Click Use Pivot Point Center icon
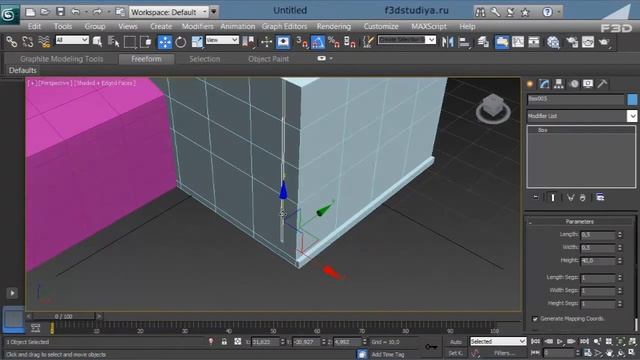The width and height of the screenshot is (640, 360). coord(248,42)
